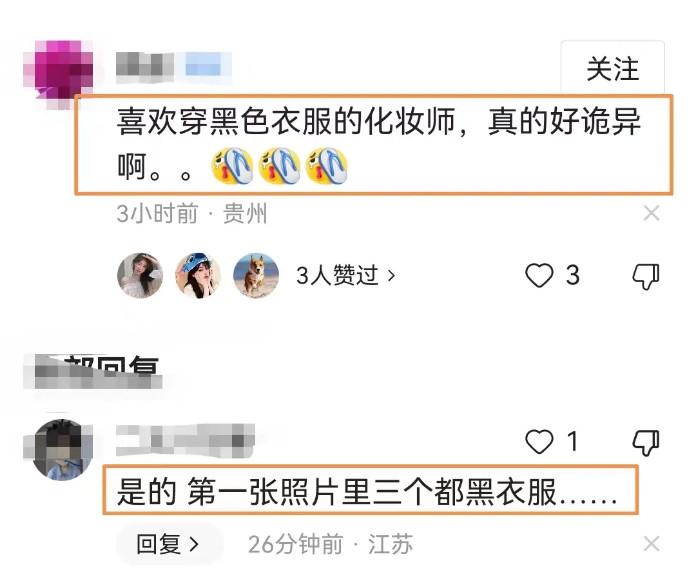Screen dimensions: 696x586
Task: View the liker with blue hat avatar
Action: click(x=198, y=275)
